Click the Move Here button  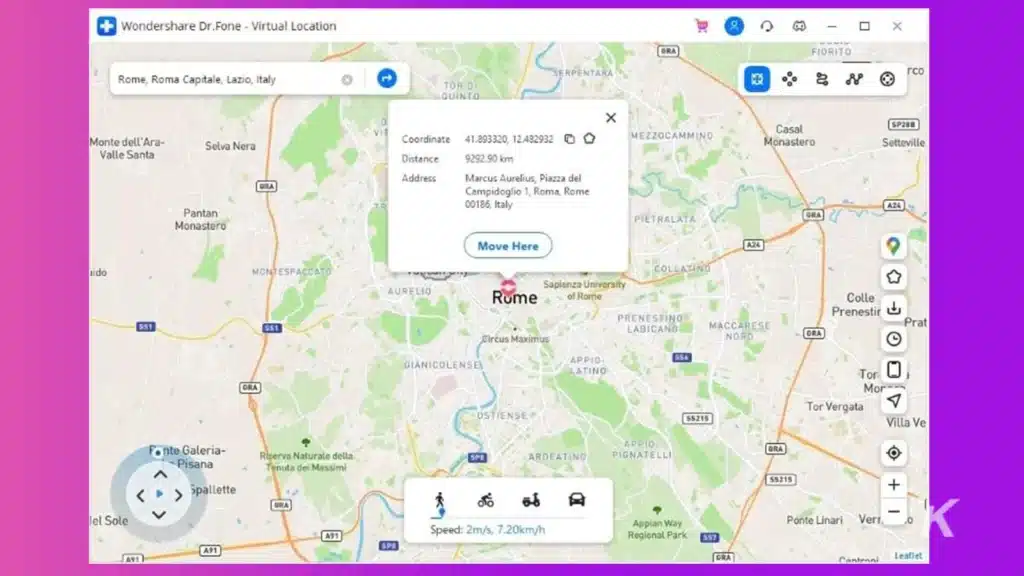(x=508, y=246)
